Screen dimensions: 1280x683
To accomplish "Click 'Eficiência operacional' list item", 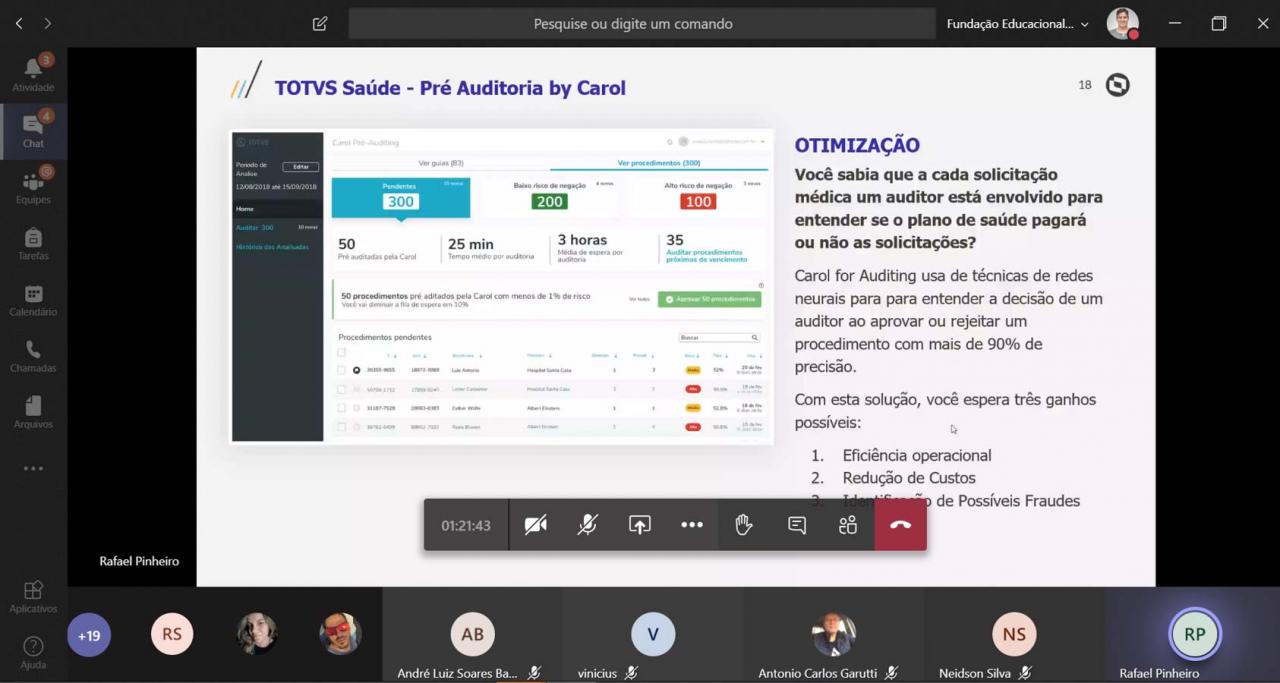I will (917, 455).
